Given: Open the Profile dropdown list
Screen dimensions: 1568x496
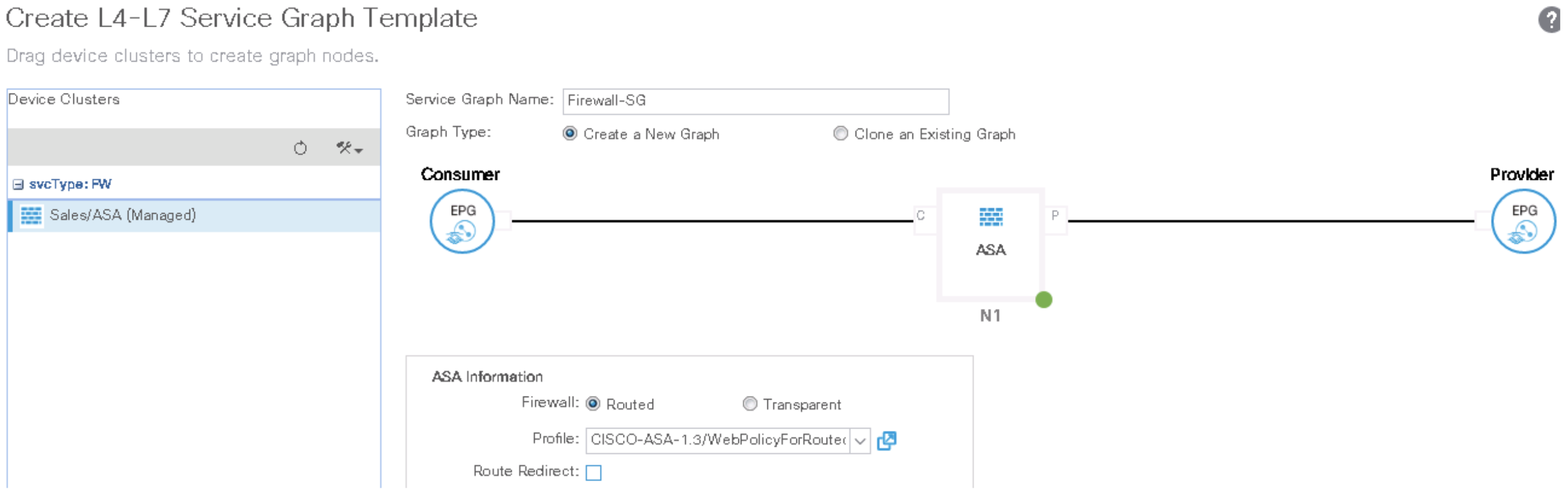Looking at the screenshot, I should point(859,440).
